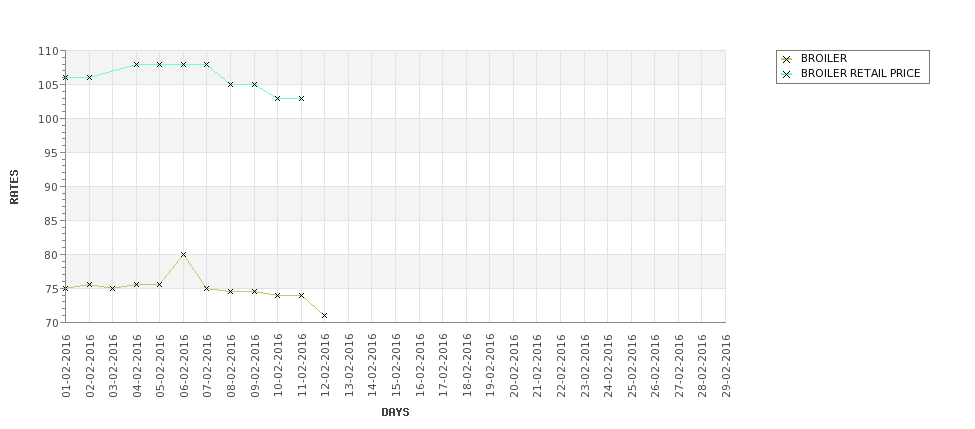Screen dimensions: 975x429
Task: Click the BROILER data point on 11-02-2016
Action: point(302,295)
